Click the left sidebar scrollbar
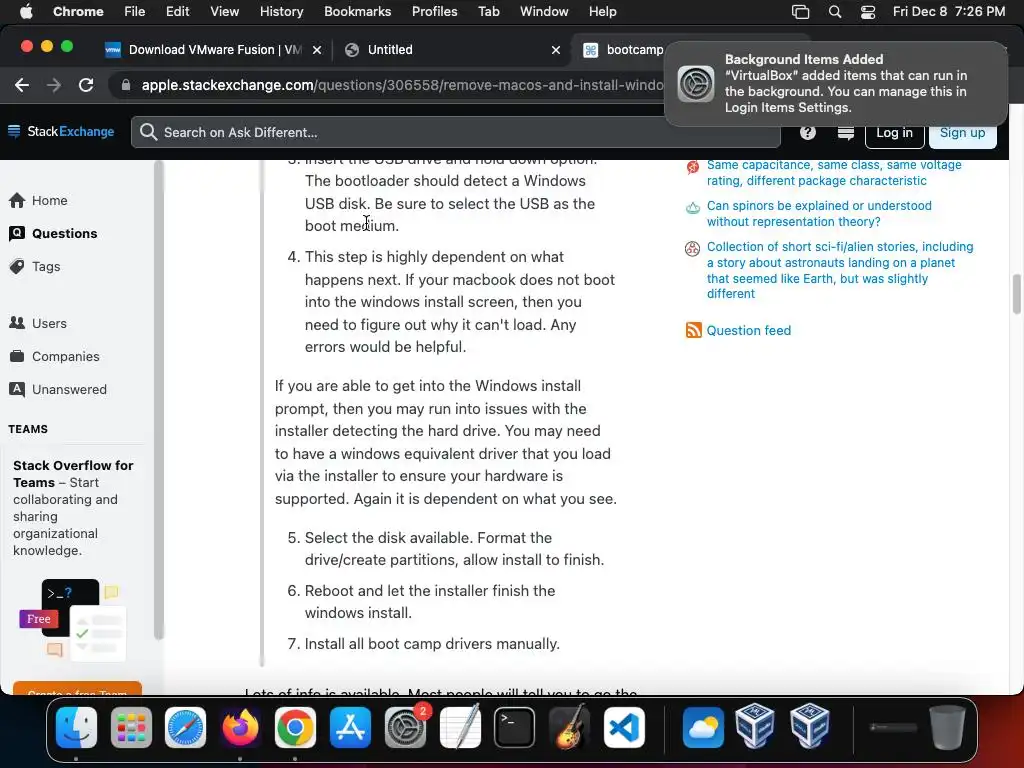 click(x=158, y=400)
